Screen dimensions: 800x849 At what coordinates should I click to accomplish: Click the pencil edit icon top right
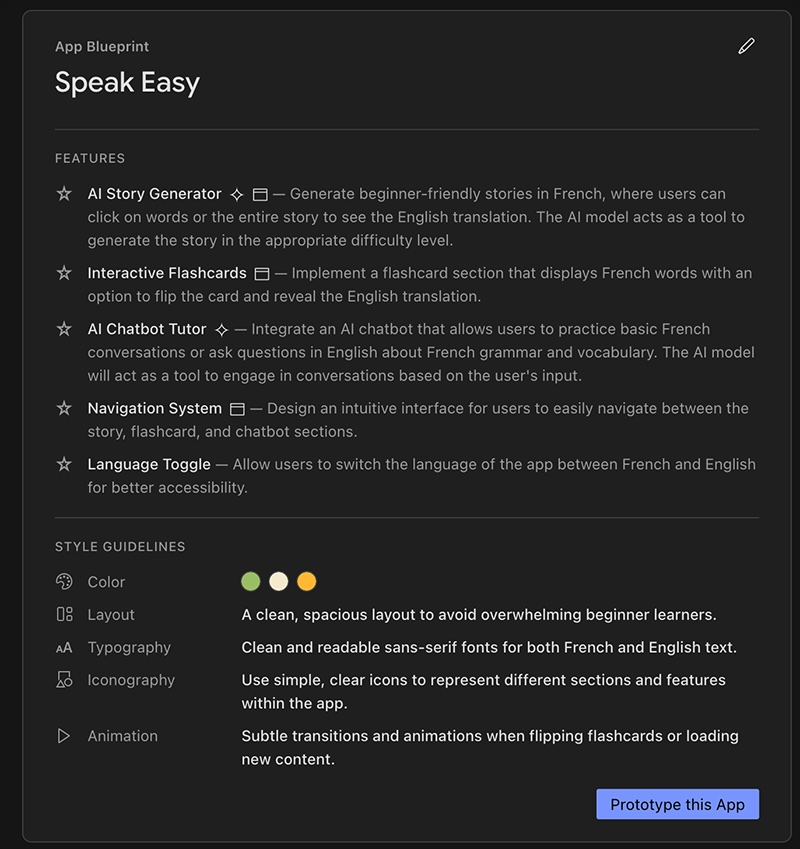coord(746,46)
